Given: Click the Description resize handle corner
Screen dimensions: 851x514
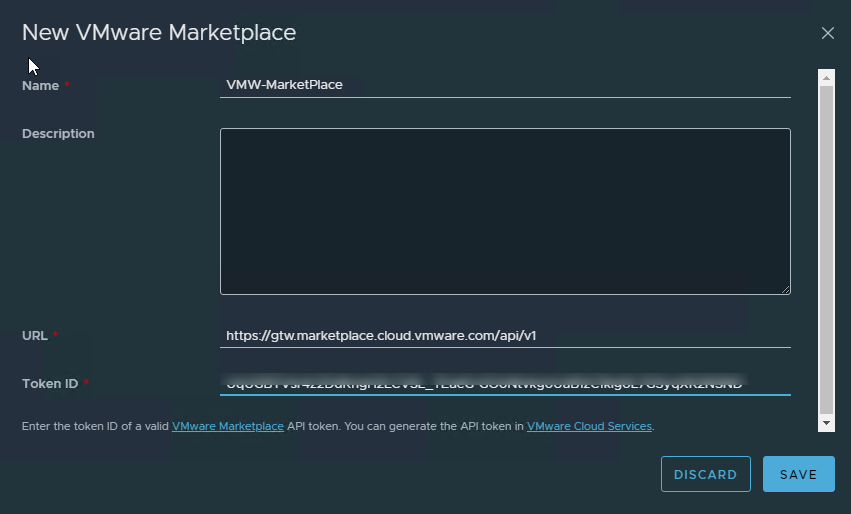Looking at the screenshot, I should 785,290.
